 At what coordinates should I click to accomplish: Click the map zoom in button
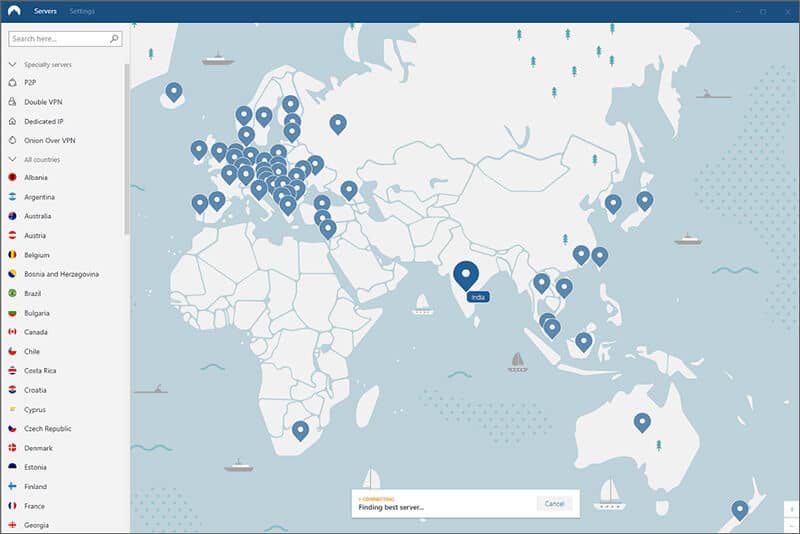pyautogui.click(x=792, y=509)
